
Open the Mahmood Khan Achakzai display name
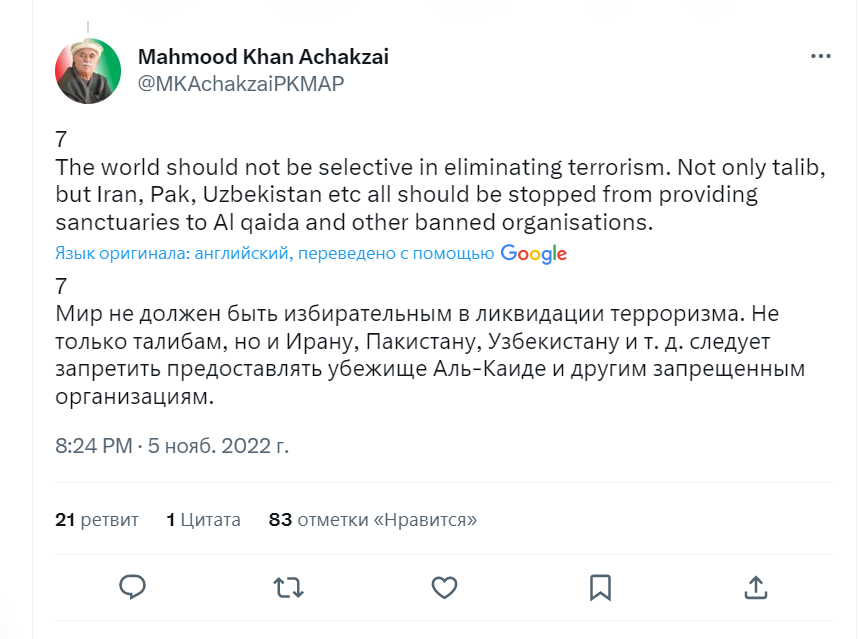[x=263, y=57]
